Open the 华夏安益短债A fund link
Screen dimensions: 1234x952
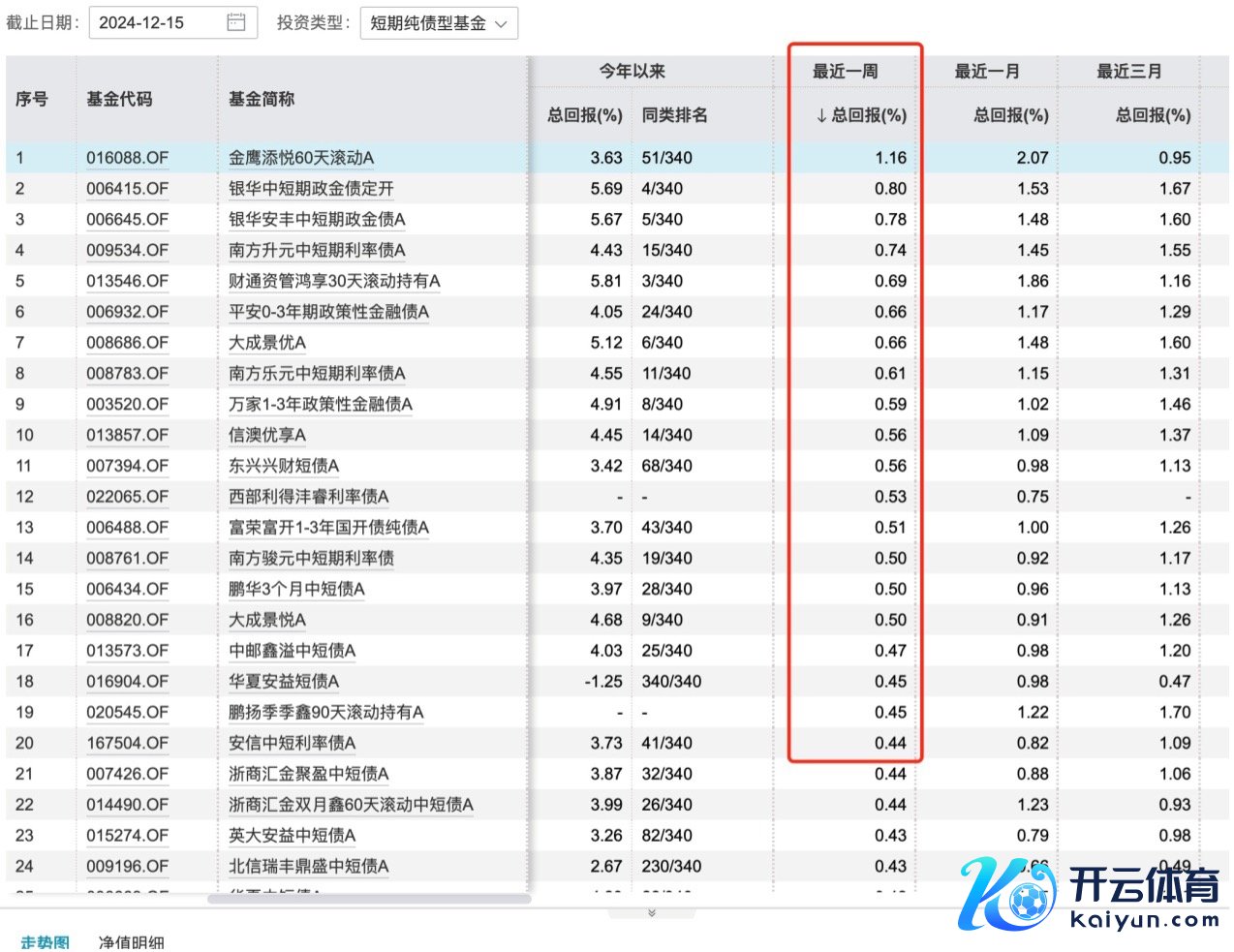(284, 682)
